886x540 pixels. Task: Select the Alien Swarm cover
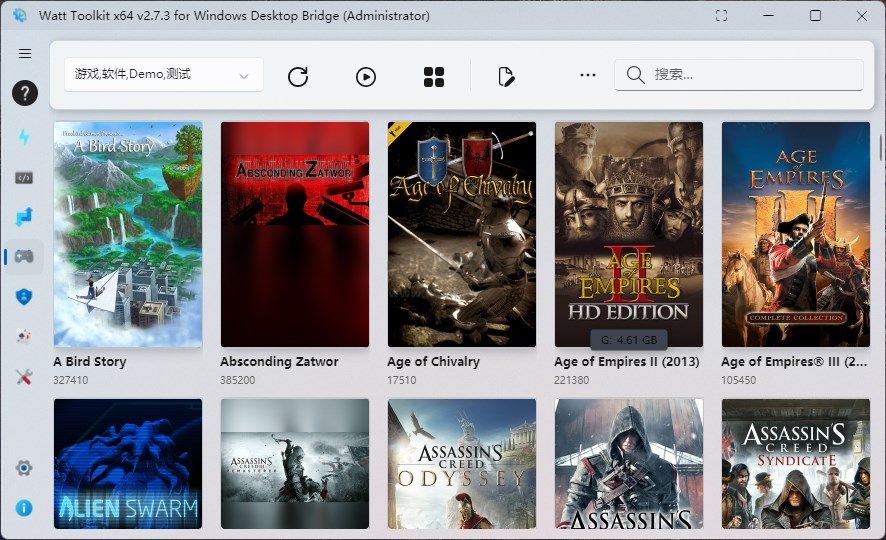click(128, 464)
